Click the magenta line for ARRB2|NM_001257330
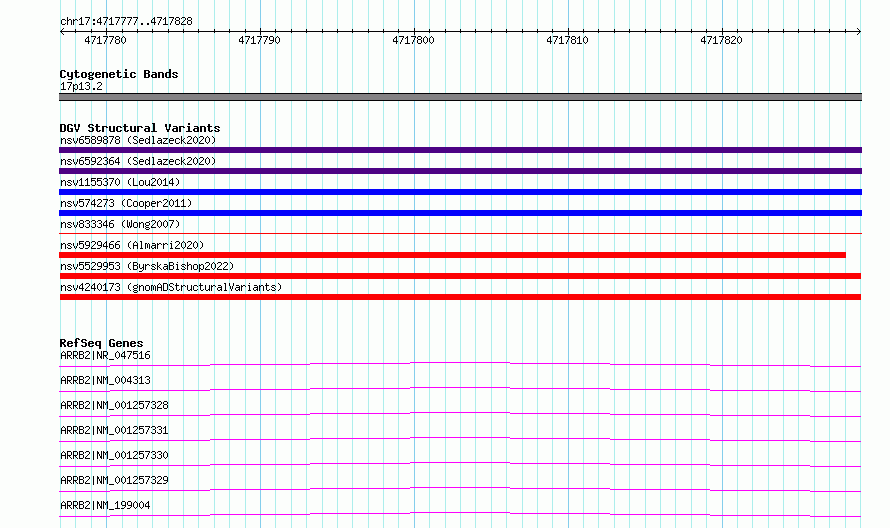 (x=460, y=464)
